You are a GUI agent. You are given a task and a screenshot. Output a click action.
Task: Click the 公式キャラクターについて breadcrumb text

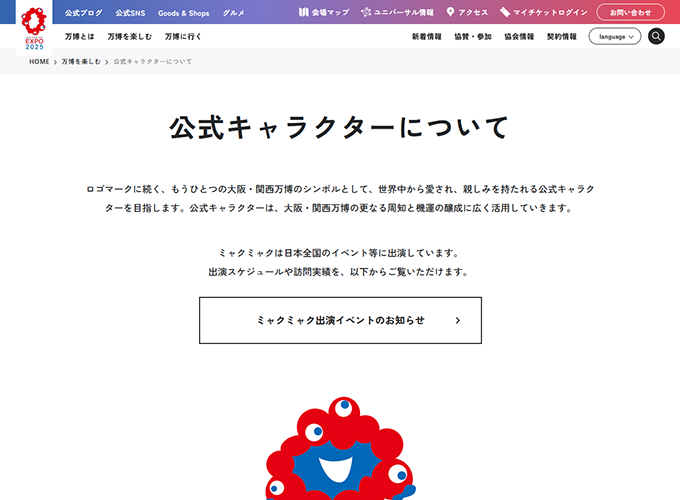click(x=152, y=62)
